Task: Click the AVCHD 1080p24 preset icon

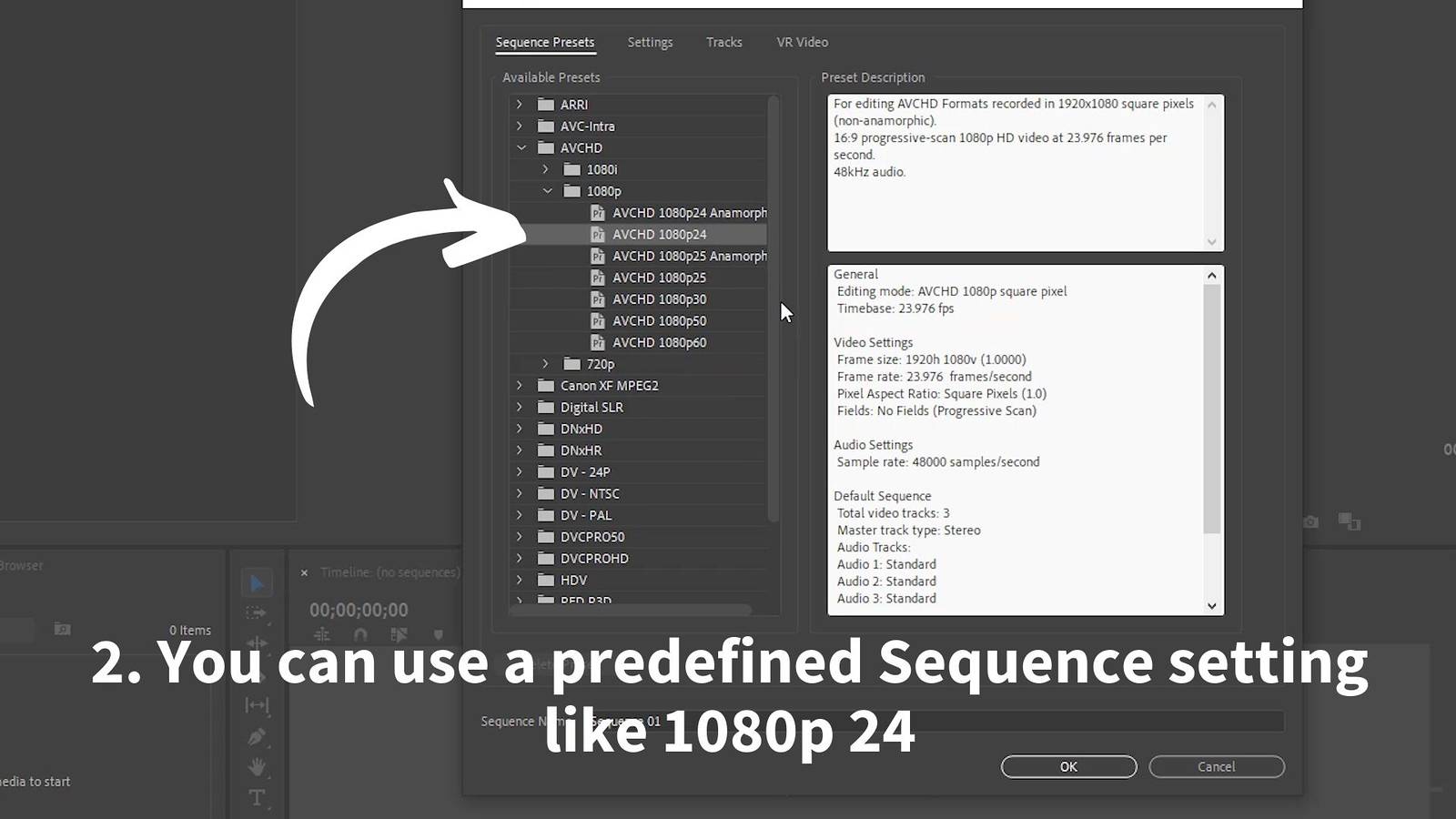Action: click(598, 235)
